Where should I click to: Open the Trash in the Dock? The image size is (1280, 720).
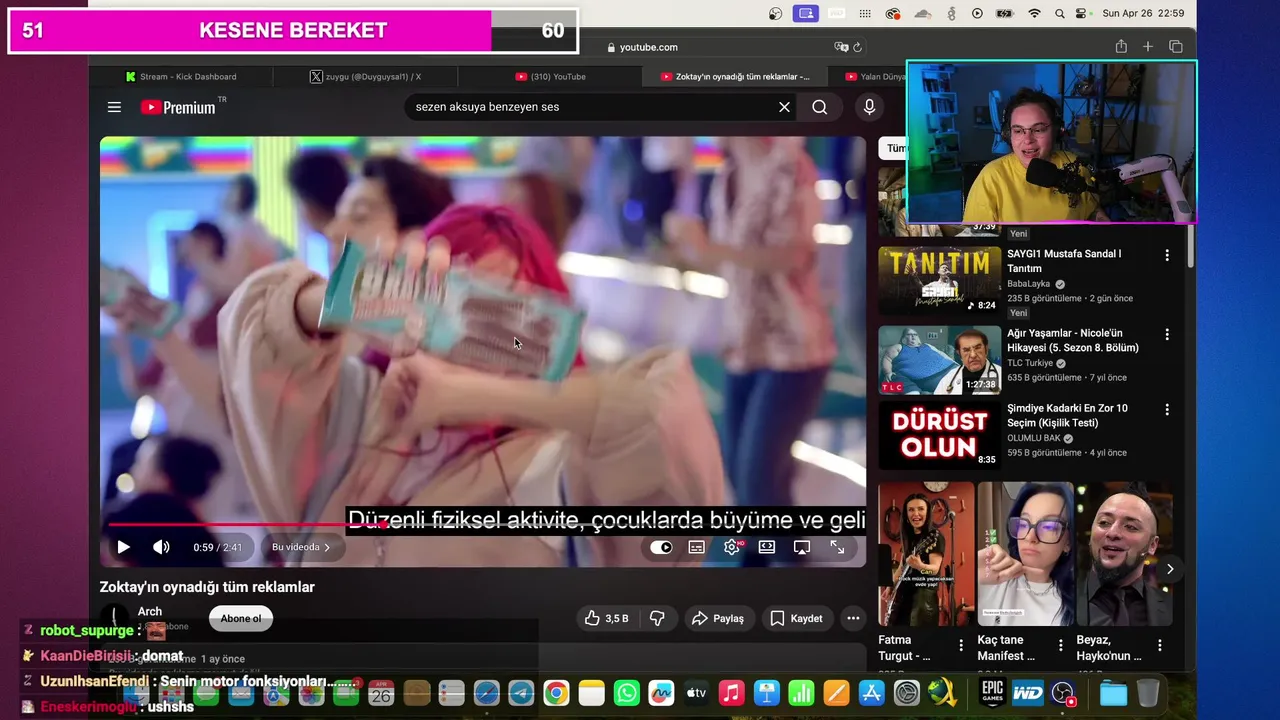(1148, 693)
